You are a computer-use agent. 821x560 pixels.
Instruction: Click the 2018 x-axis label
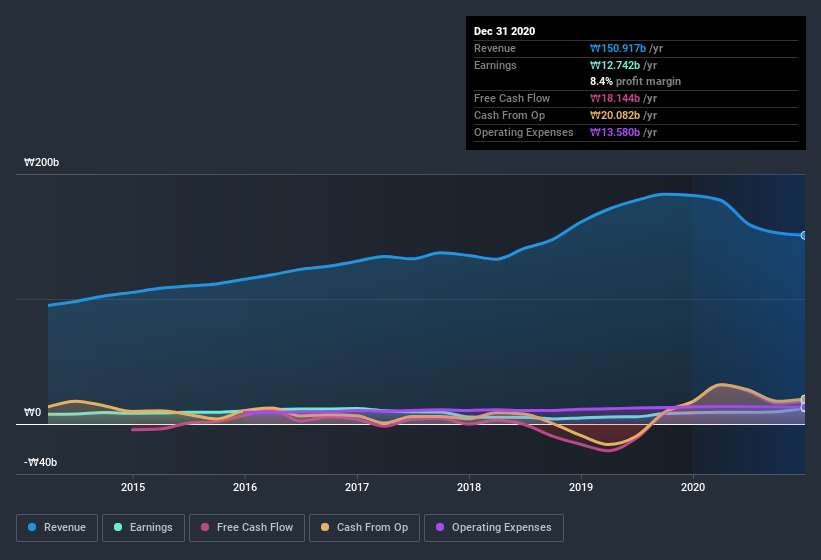click(469, 487)
